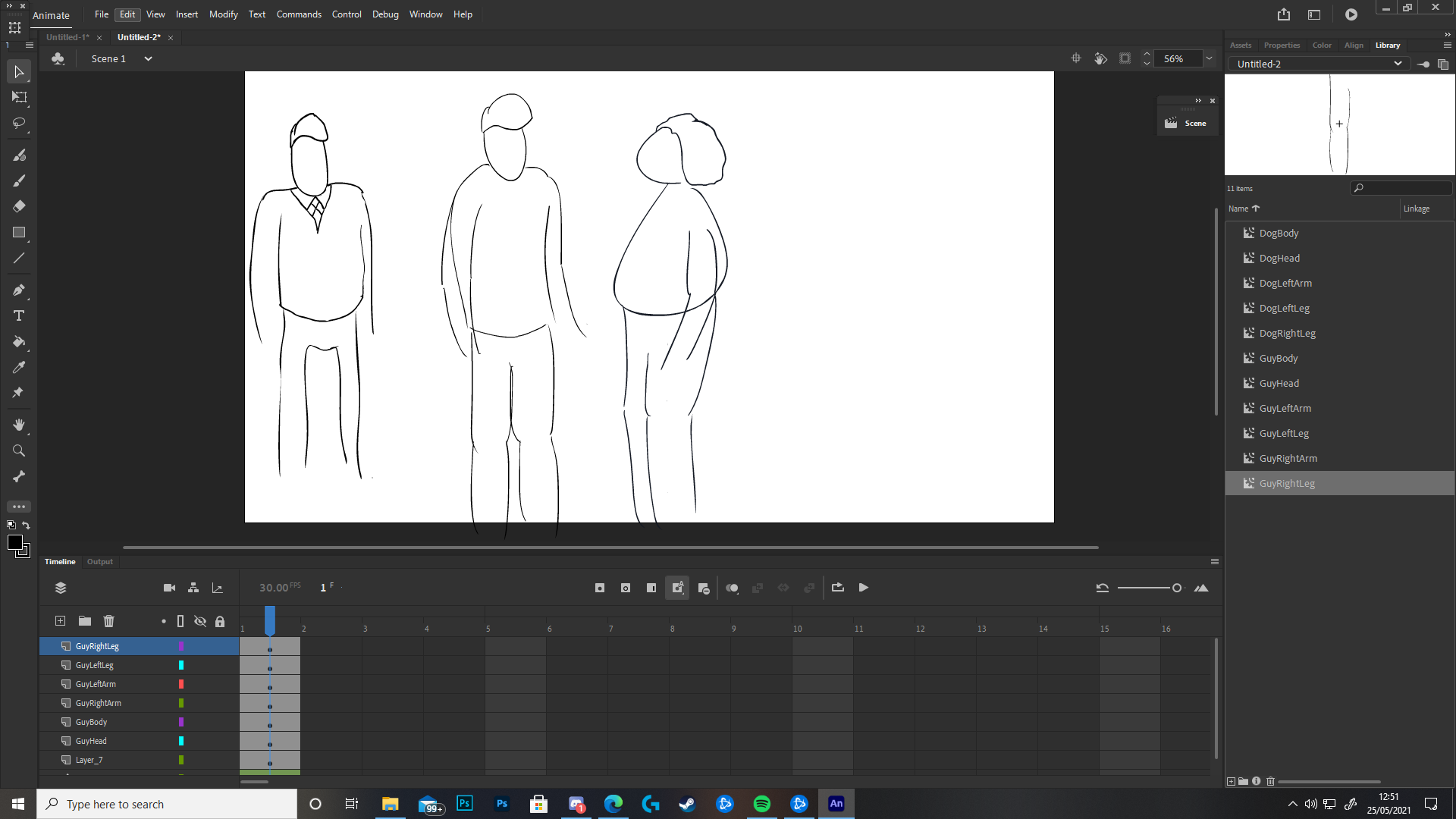Click the timeline zoom slider handle
Image resolution: width=1456 pixels, height=819 pixels.
click(x=1177, y=588)
